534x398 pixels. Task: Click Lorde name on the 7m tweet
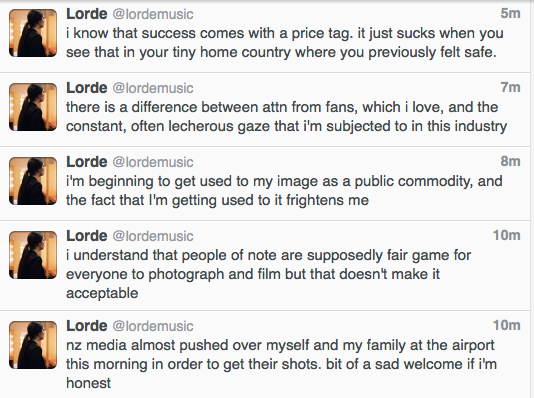pos(87,88)
